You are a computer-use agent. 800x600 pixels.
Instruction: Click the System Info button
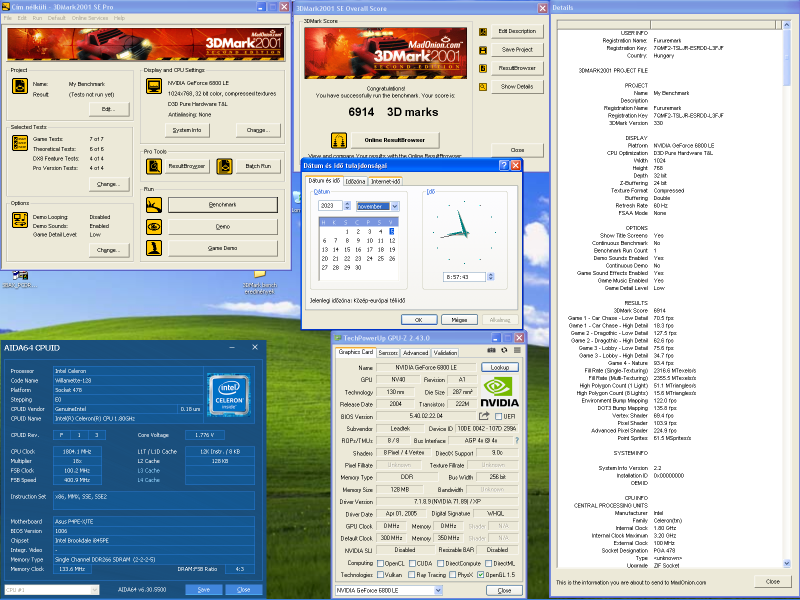pyautogui.click(x=187, y=130)
